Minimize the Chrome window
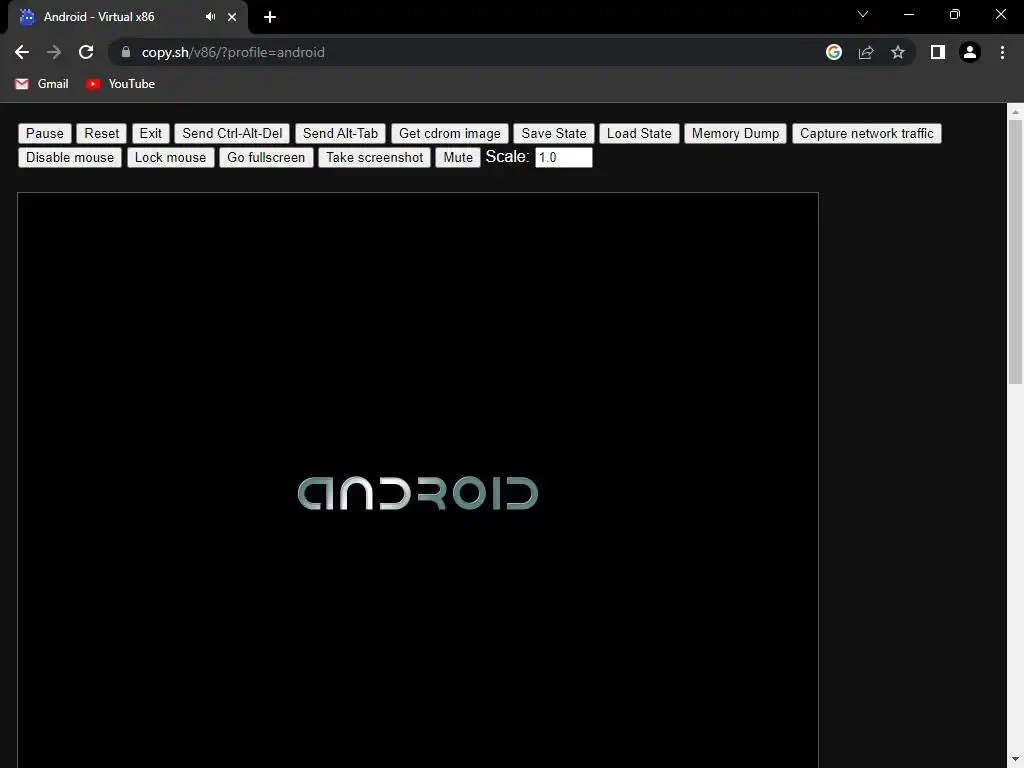 pyautogui.click(x=908, y=14)
